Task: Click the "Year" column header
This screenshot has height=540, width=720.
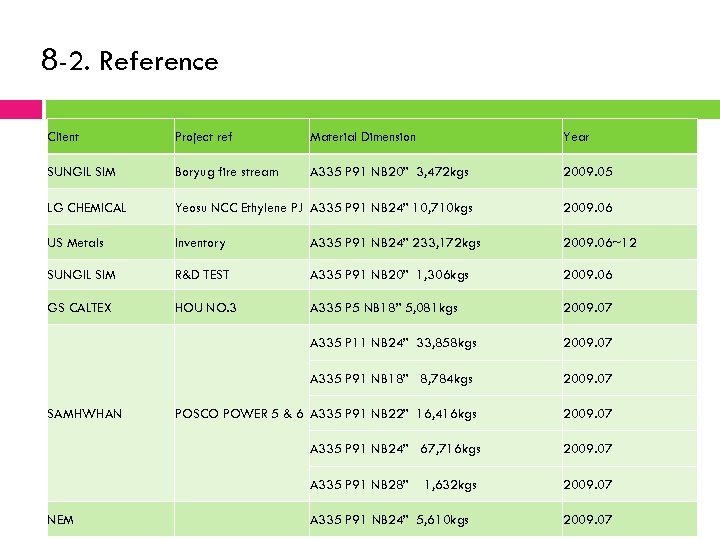Action: [576, 136]
